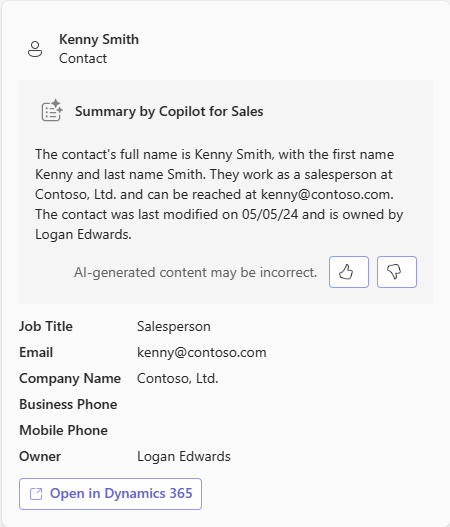Click the thumbs down feedback icon

pos(397,272)
